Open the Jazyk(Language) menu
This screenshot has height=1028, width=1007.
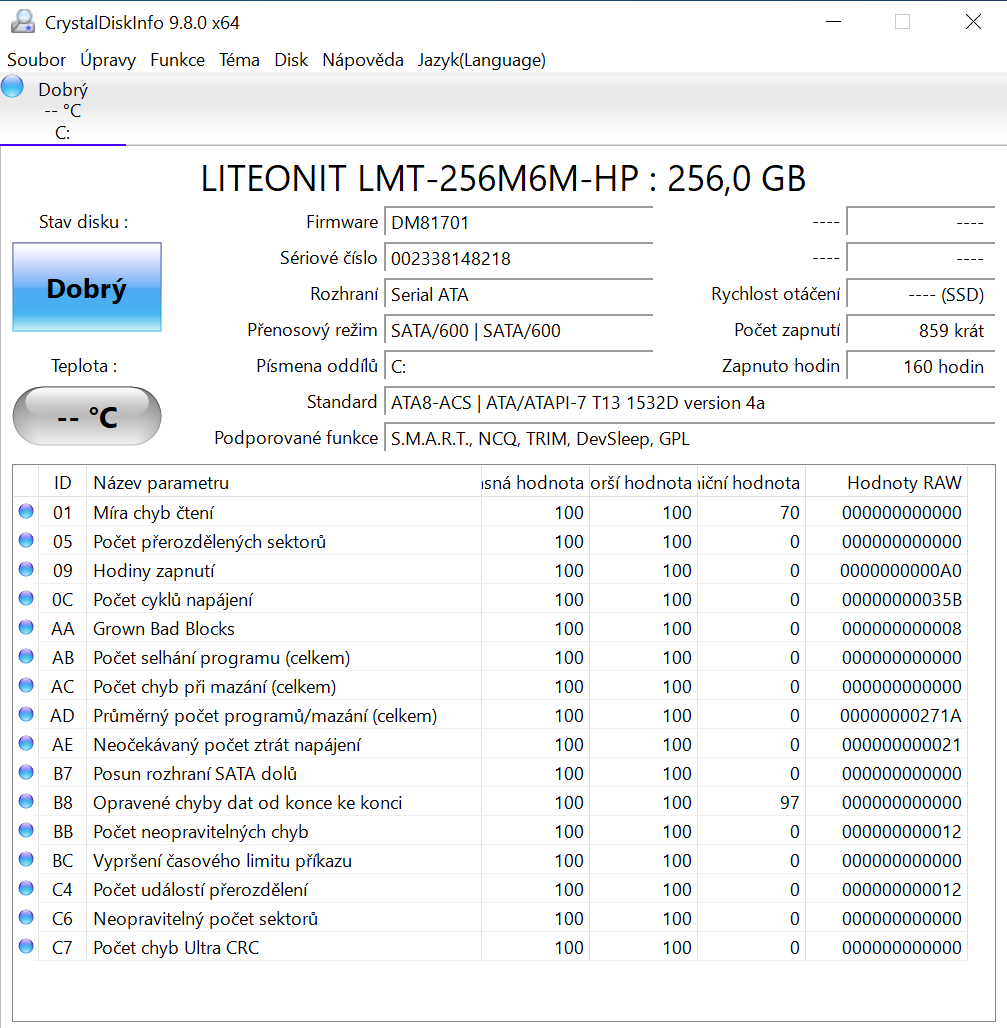click(x=482, y=60)
